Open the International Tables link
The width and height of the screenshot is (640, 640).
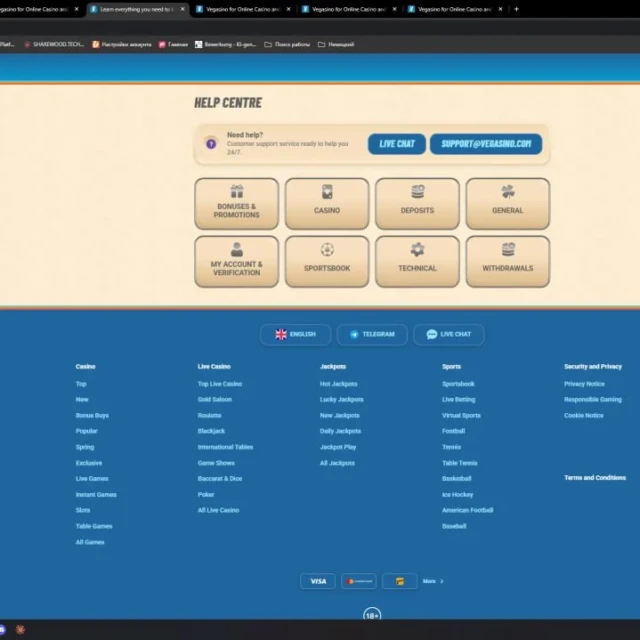click(225, 447)
